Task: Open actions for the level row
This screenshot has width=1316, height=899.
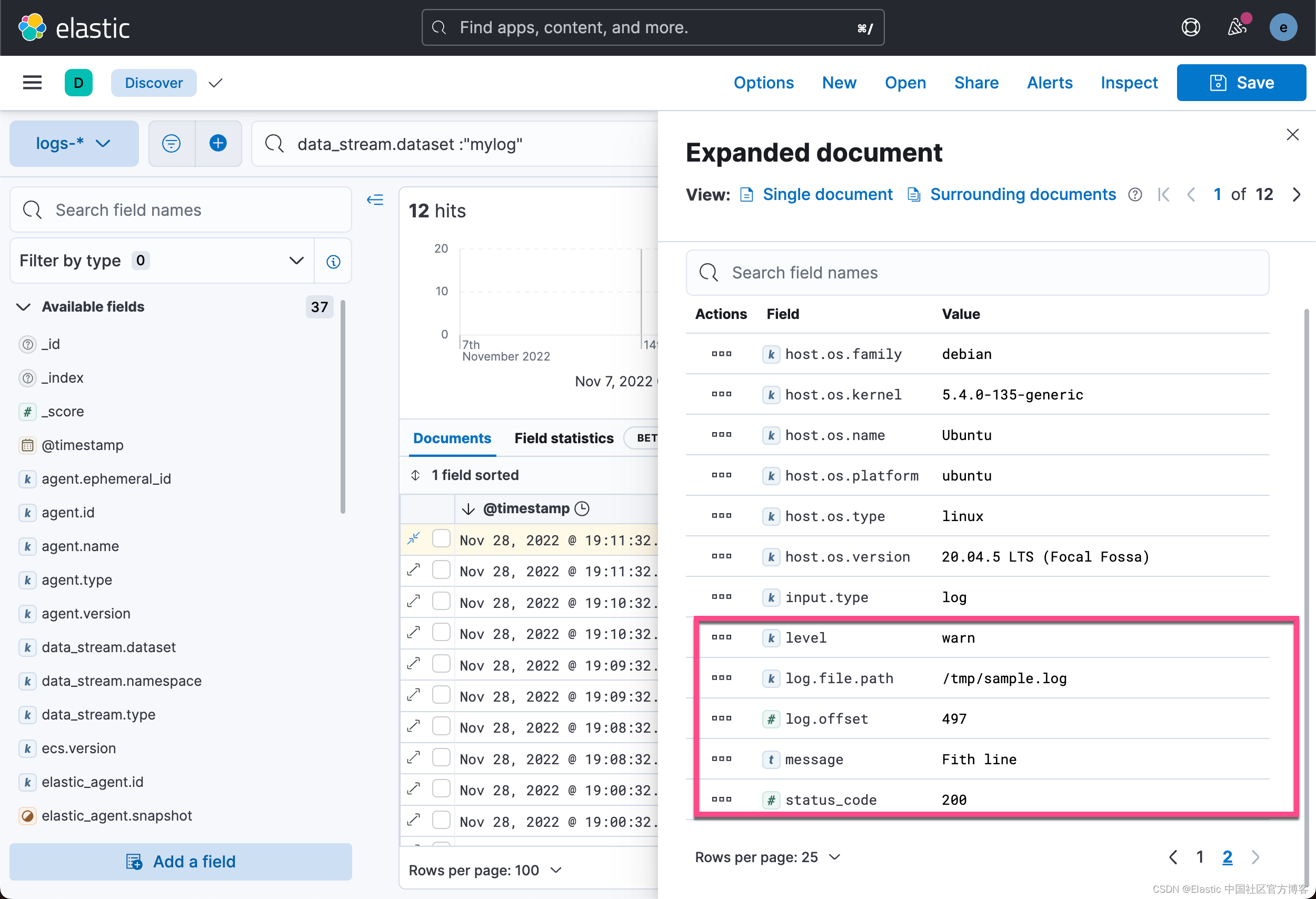Action: click(721, 637)
